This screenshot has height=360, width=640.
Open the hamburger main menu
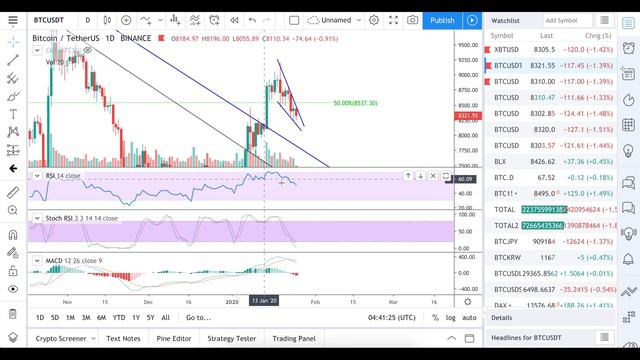[x=13, y=20]
